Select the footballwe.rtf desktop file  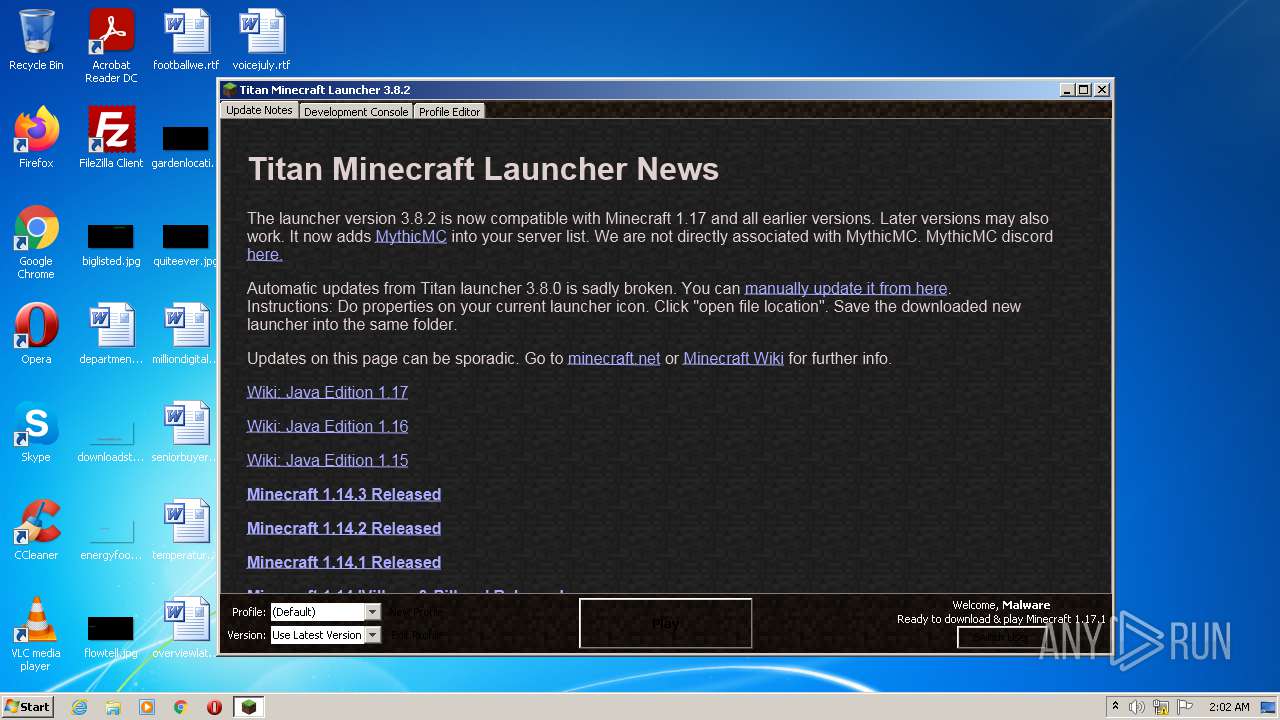point(186,40)
